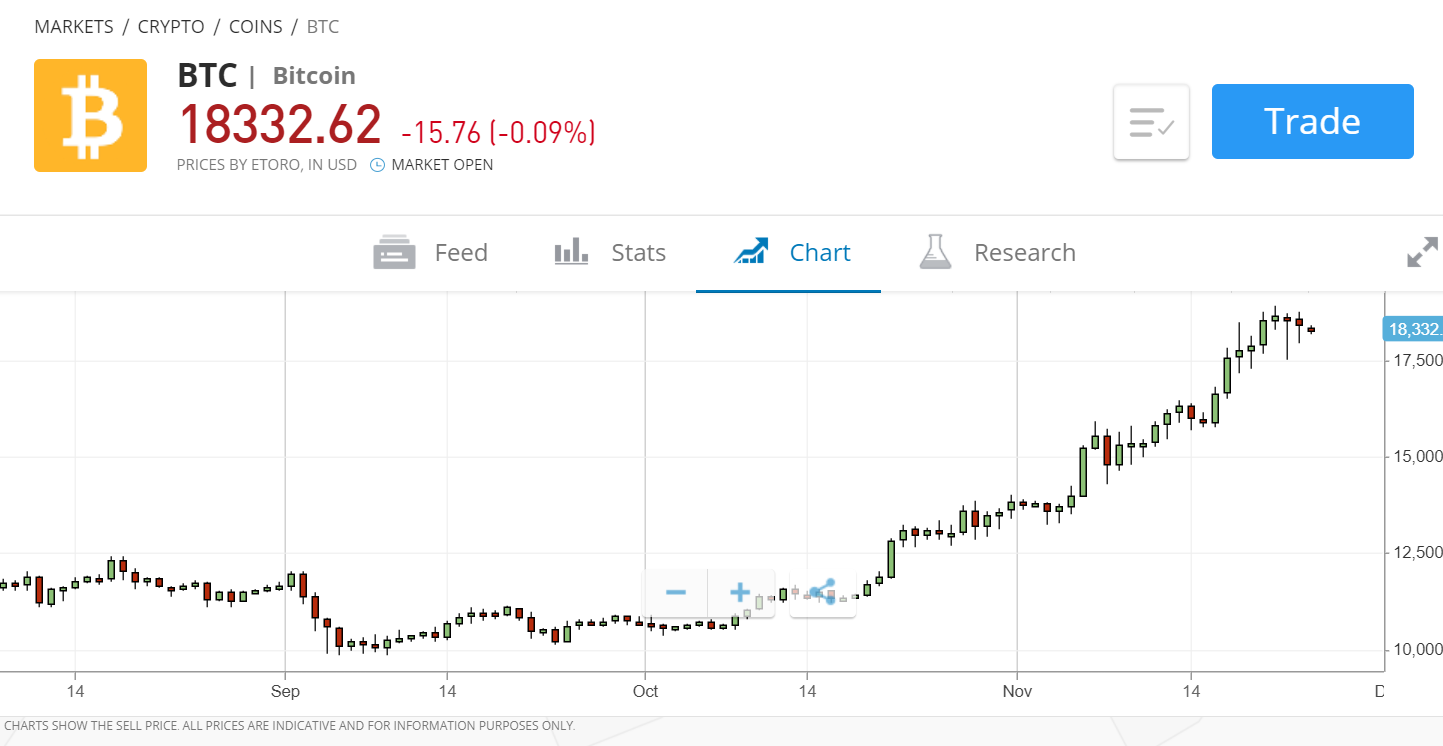
Task: Zoom in the chart with plus button
Action: click(x=740, y=593)
